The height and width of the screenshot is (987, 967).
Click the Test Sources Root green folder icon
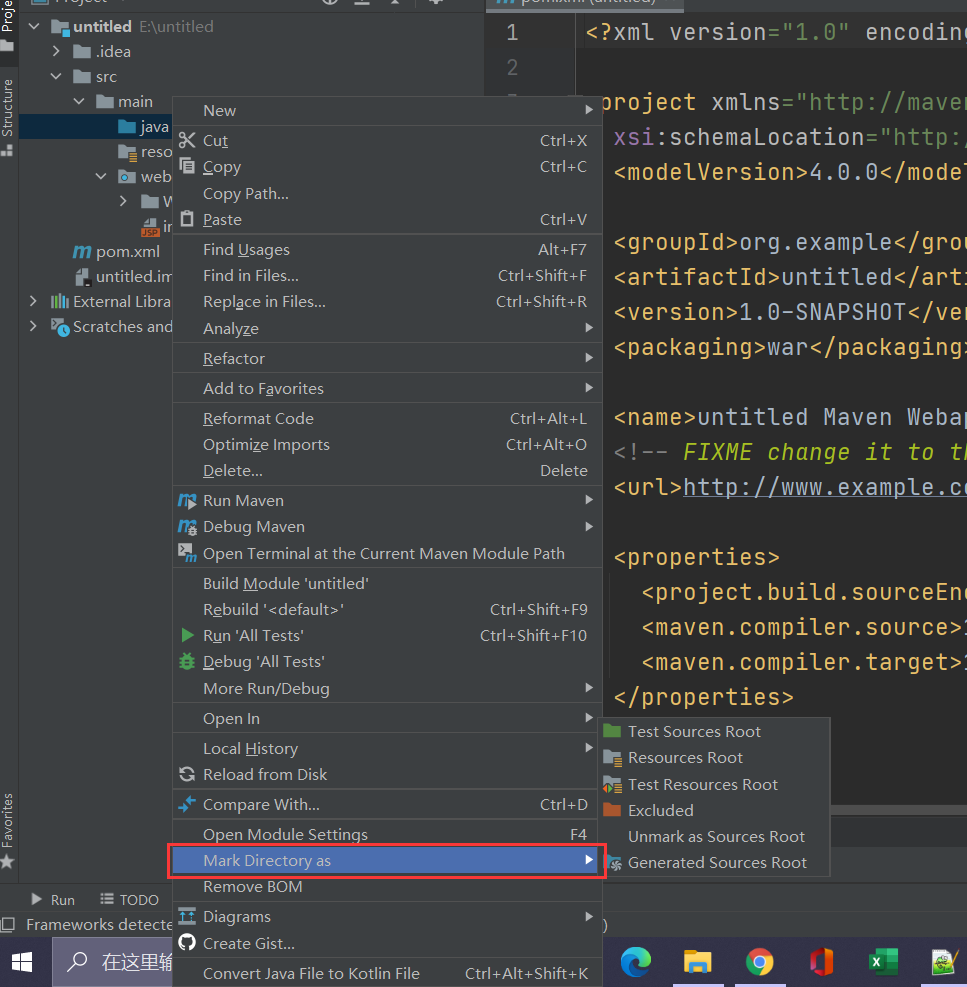pyautogui.click(x=612, y=731)
